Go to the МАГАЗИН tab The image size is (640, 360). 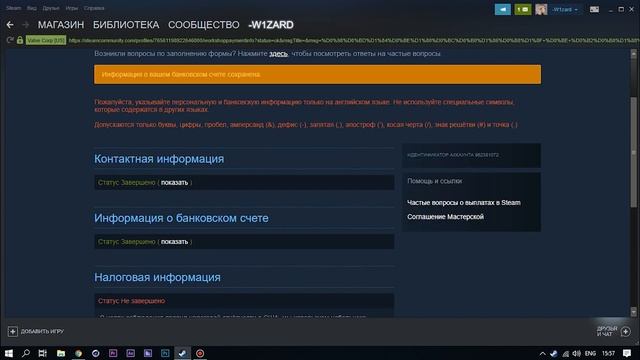61,25
